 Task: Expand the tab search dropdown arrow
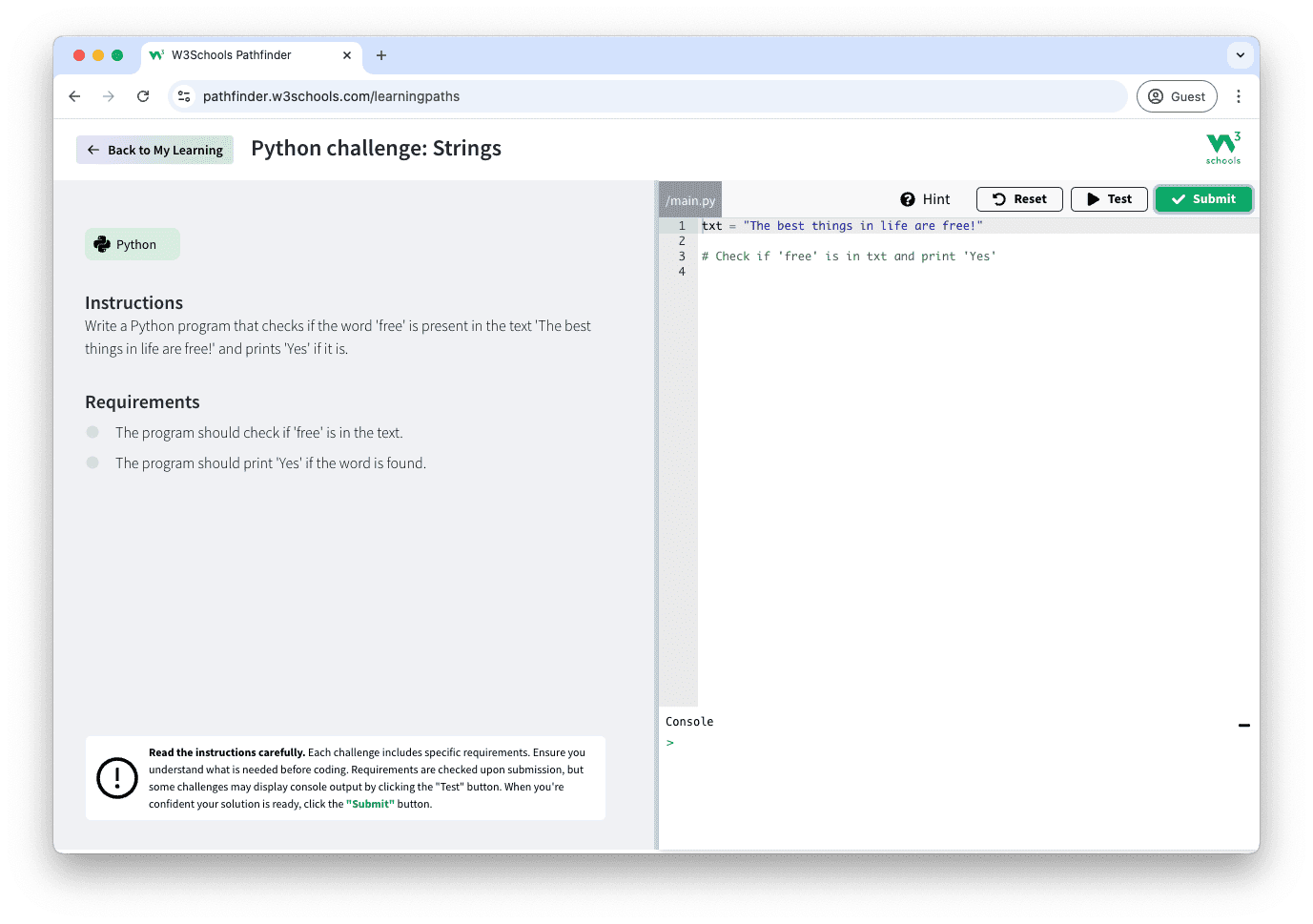1240,55
